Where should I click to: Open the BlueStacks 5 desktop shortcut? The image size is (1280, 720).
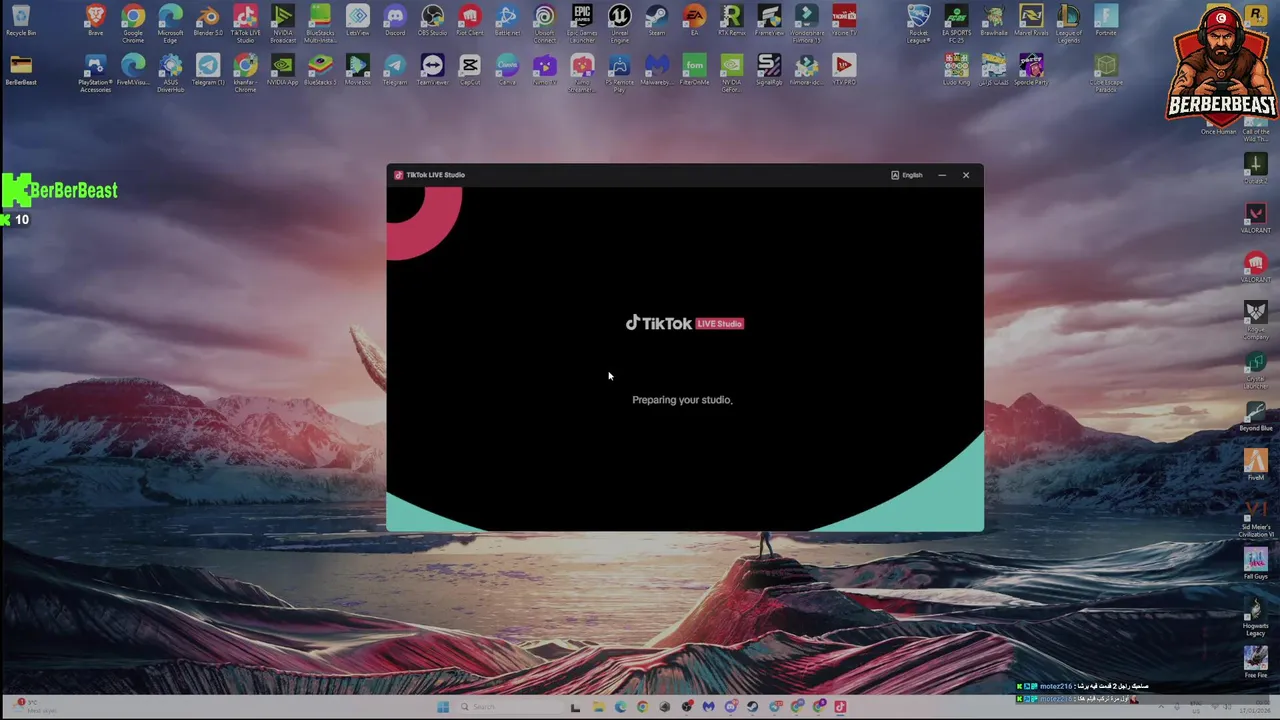(x=320, y=70)
